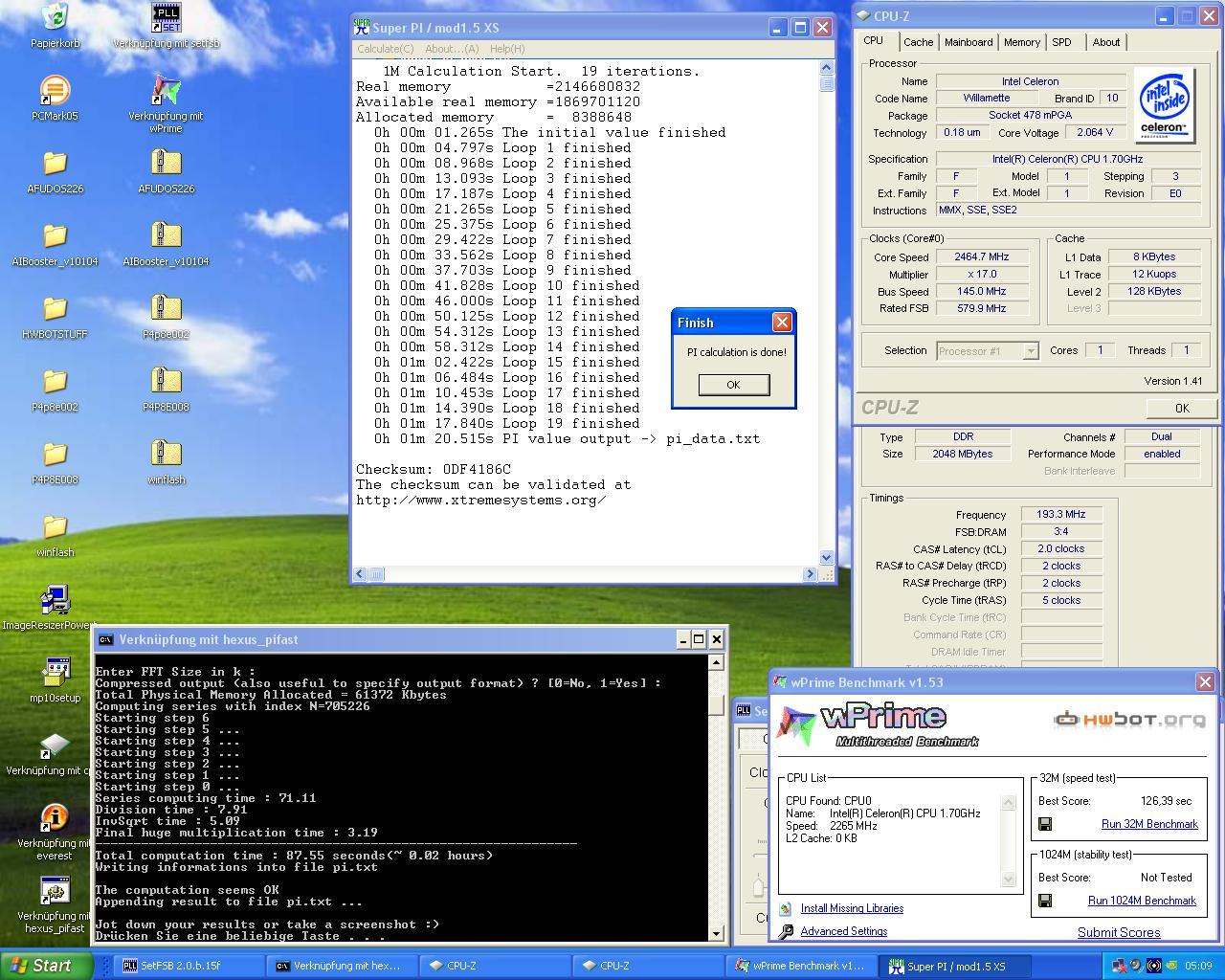Viewport: 1225px width, 980px height.
Task: Open the Papierkorb recycle bin icon
Action: [x=55, y=17]
